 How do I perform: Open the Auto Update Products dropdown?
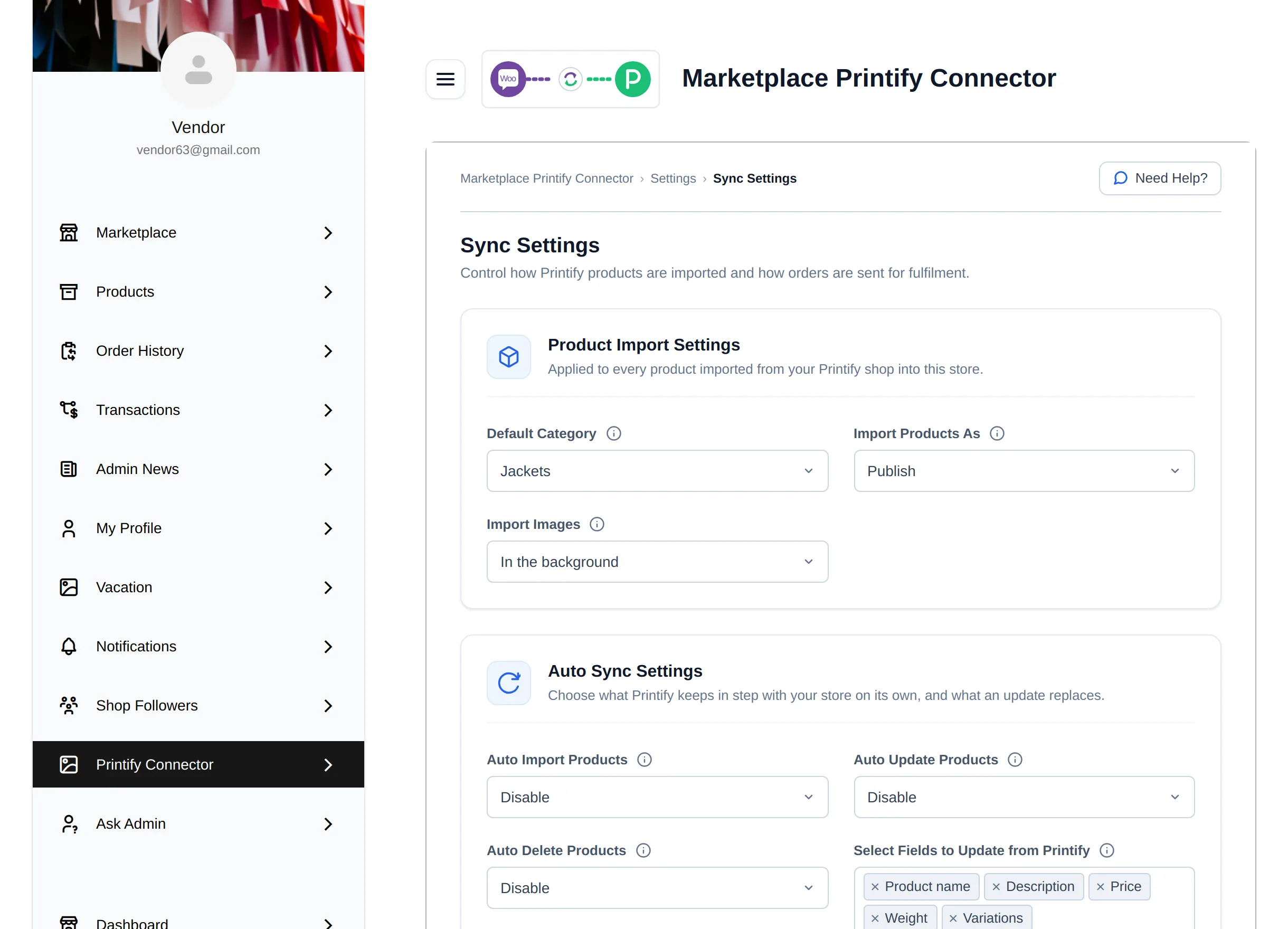coord(1024,797)
